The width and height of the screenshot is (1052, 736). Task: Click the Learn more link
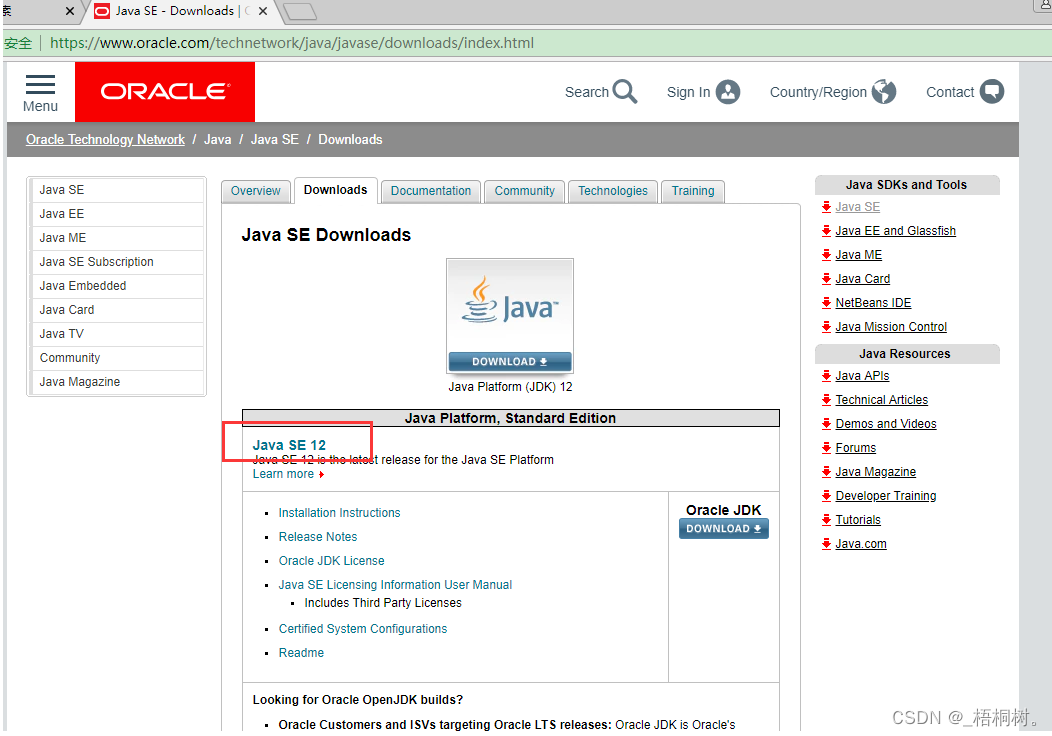(283, 474)
